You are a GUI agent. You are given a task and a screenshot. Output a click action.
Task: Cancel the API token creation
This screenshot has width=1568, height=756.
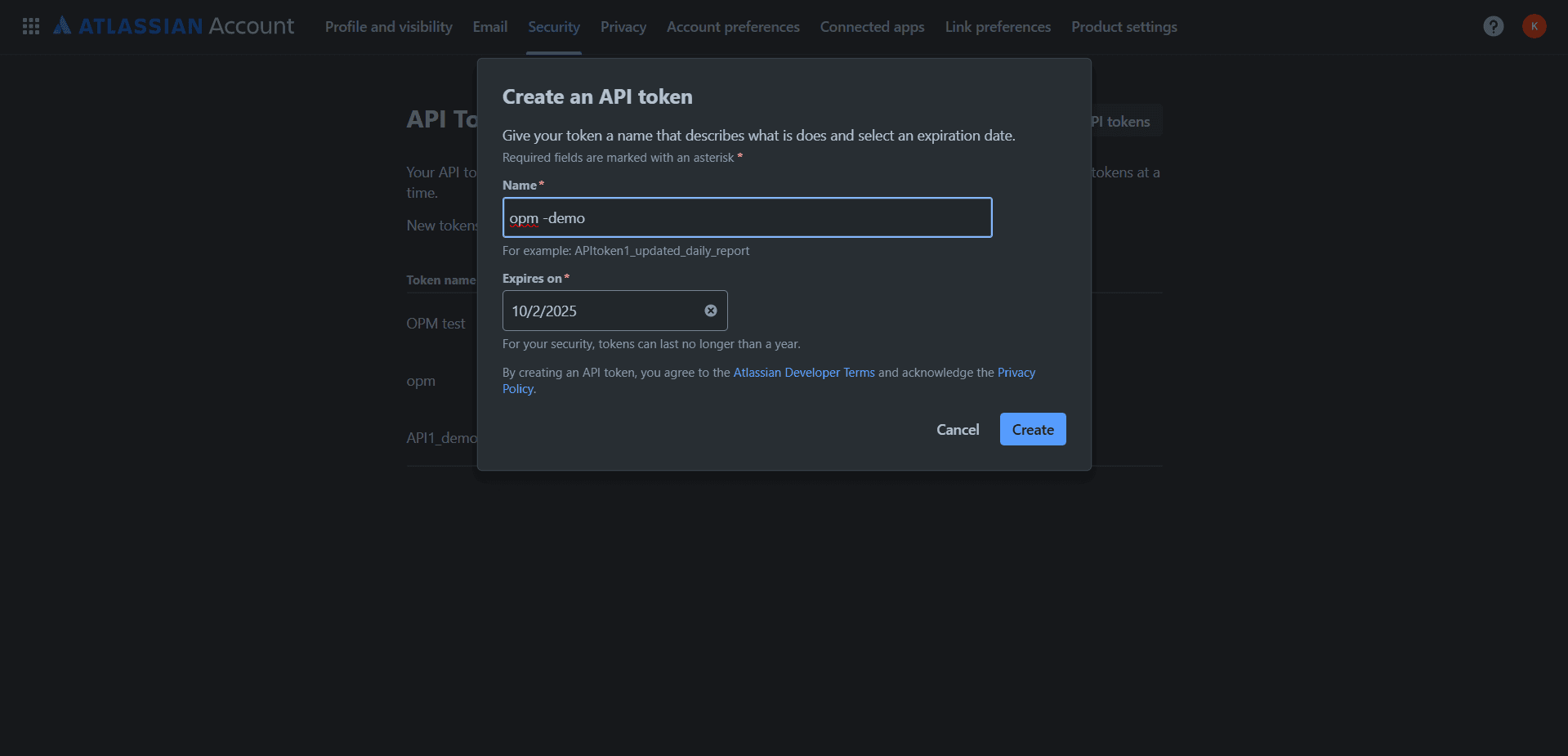click(x=957, y=430)
